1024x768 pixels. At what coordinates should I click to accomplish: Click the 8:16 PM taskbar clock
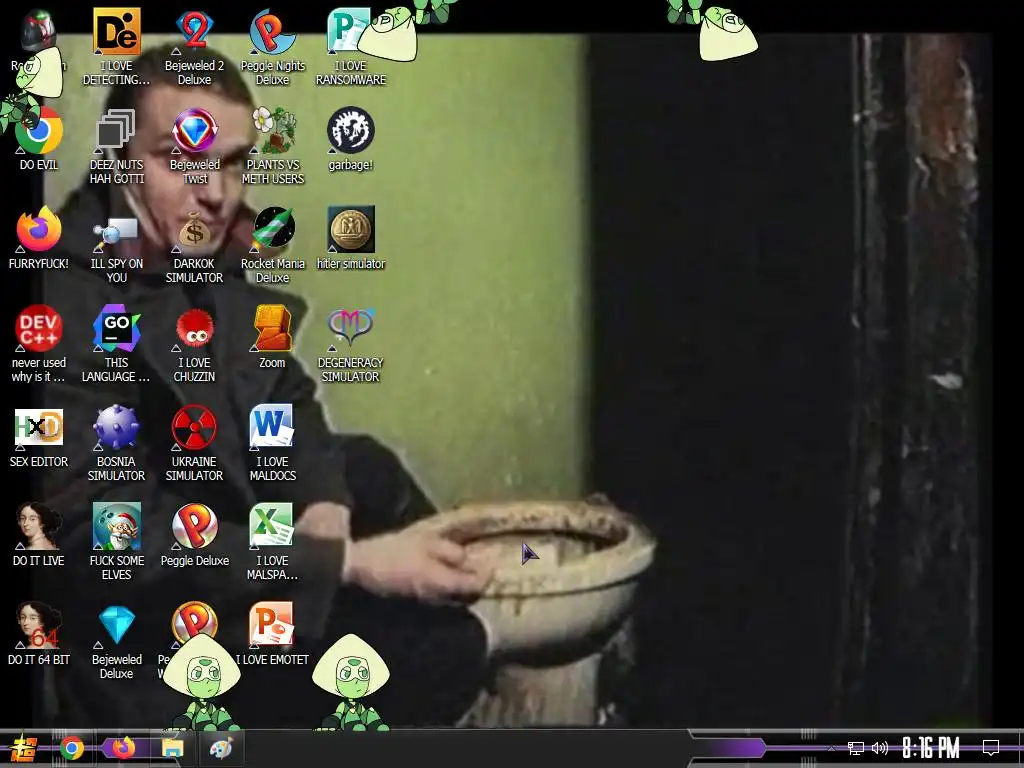[931, 748]
